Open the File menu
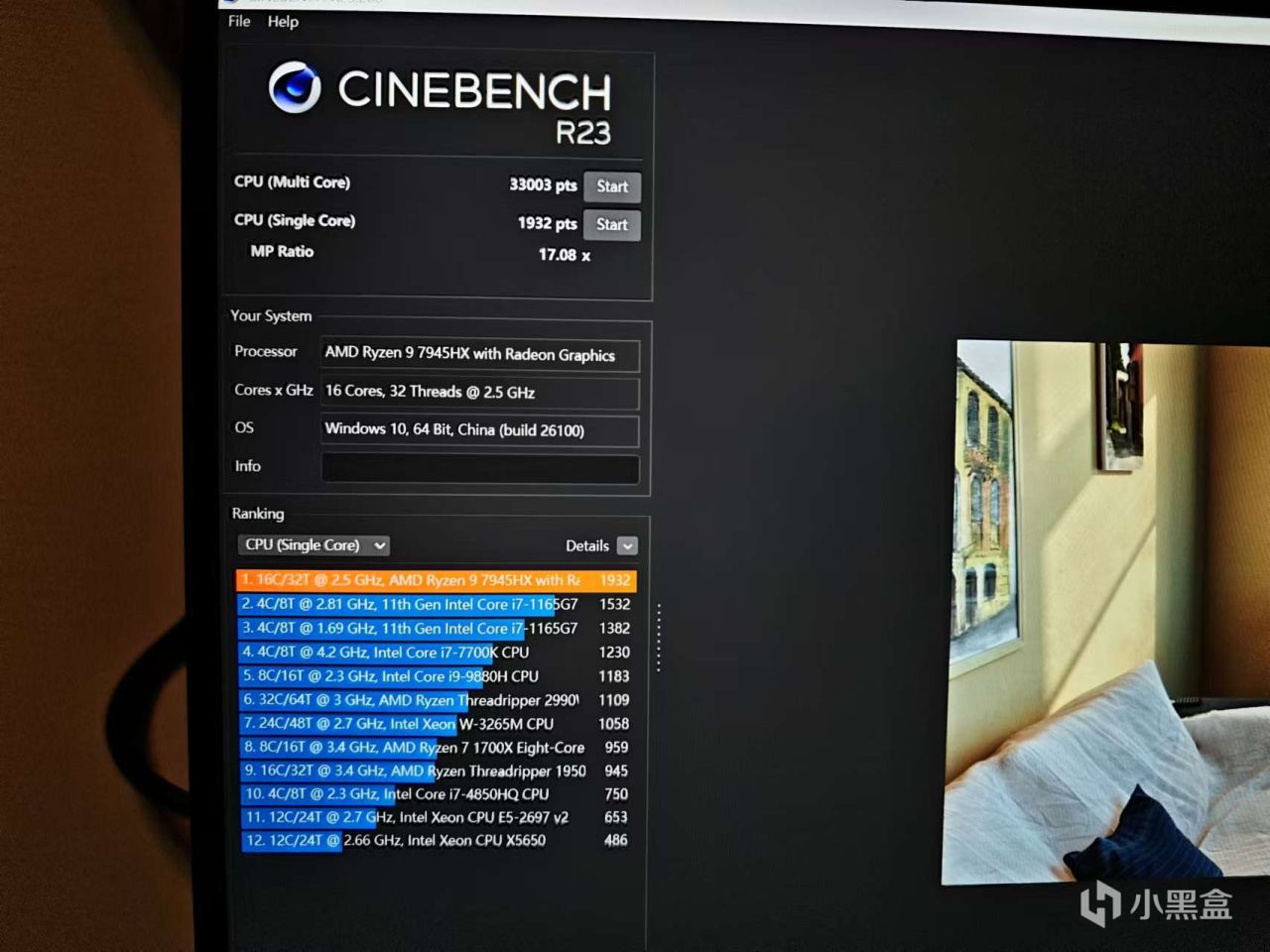The width and height of the screenshot is (1270, 952). pyautogui.click(x=239, y=21)
